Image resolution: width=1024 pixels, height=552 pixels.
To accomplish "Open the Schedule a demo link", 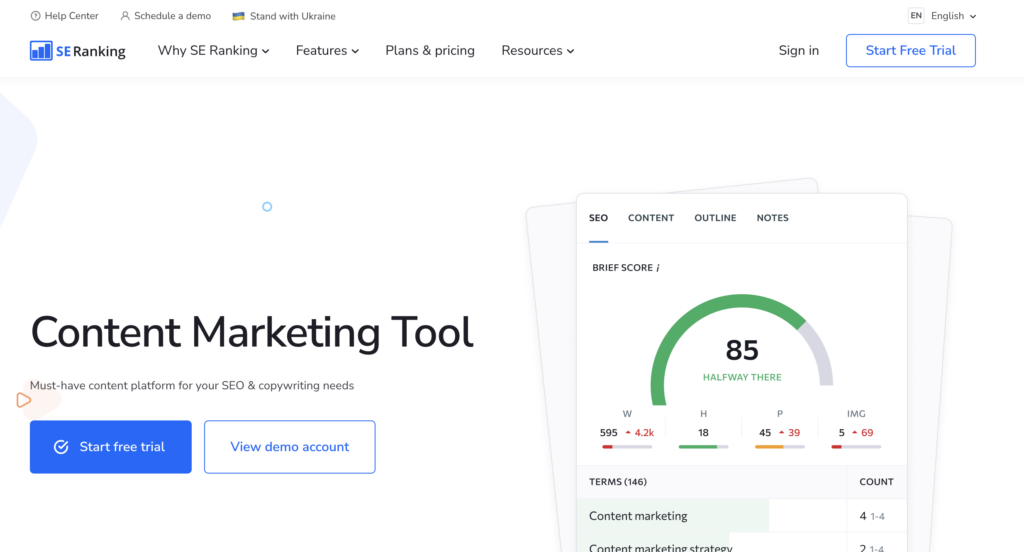I will [x=166, y=16].
